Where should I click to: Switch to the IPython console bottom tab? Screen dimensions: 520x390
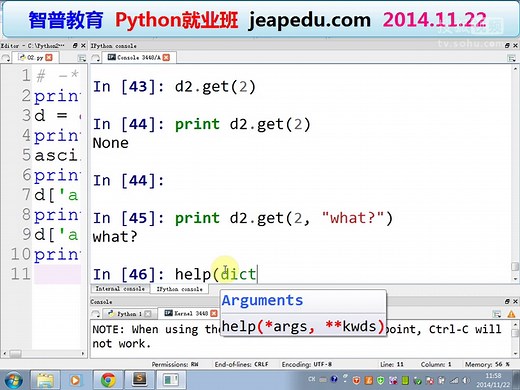[179, 289]
